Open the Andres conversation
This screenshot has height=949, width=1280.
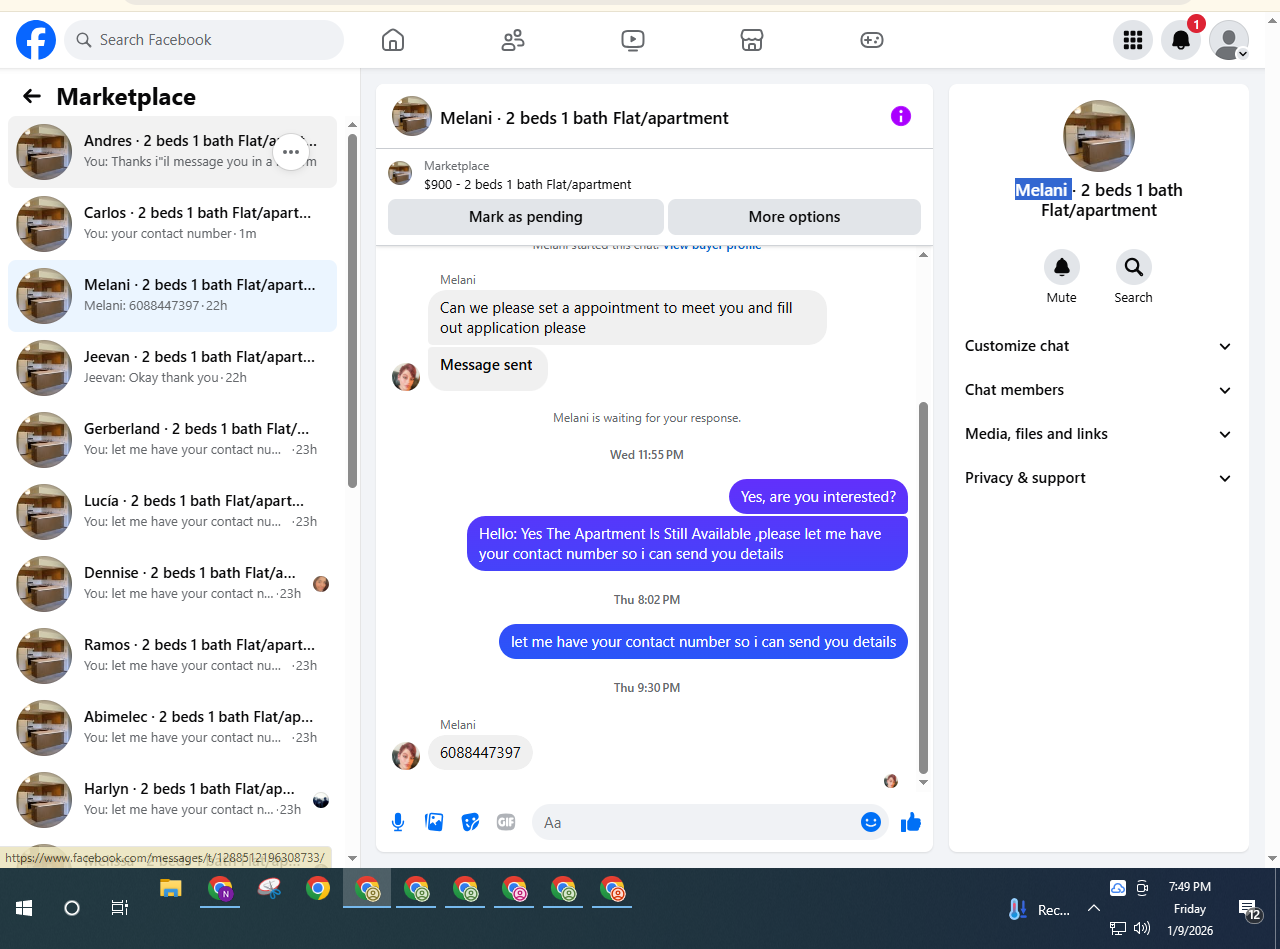pos(172,152)
